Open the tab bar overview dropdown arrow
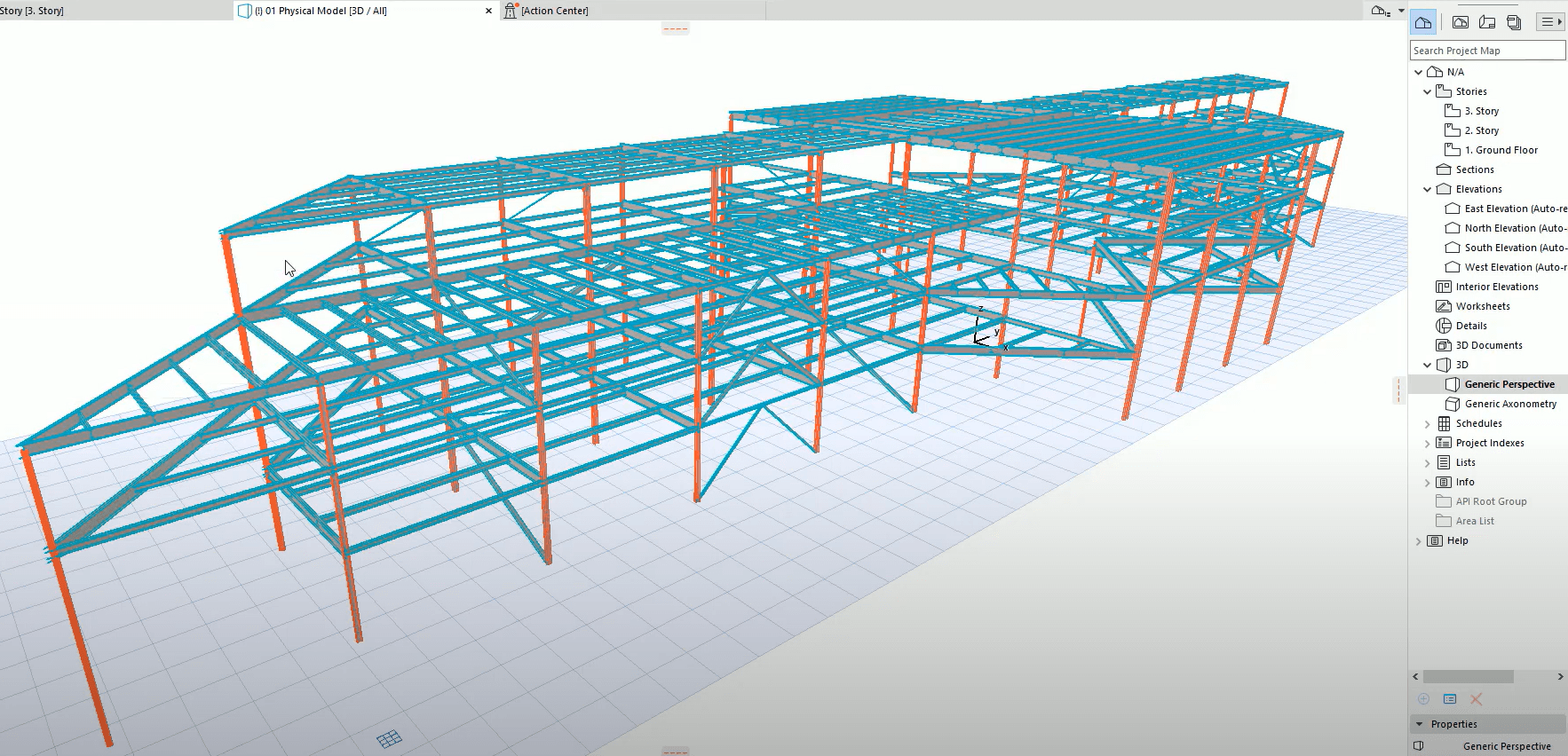This screenshot has width=1568, height=756. coord(1401,11)
